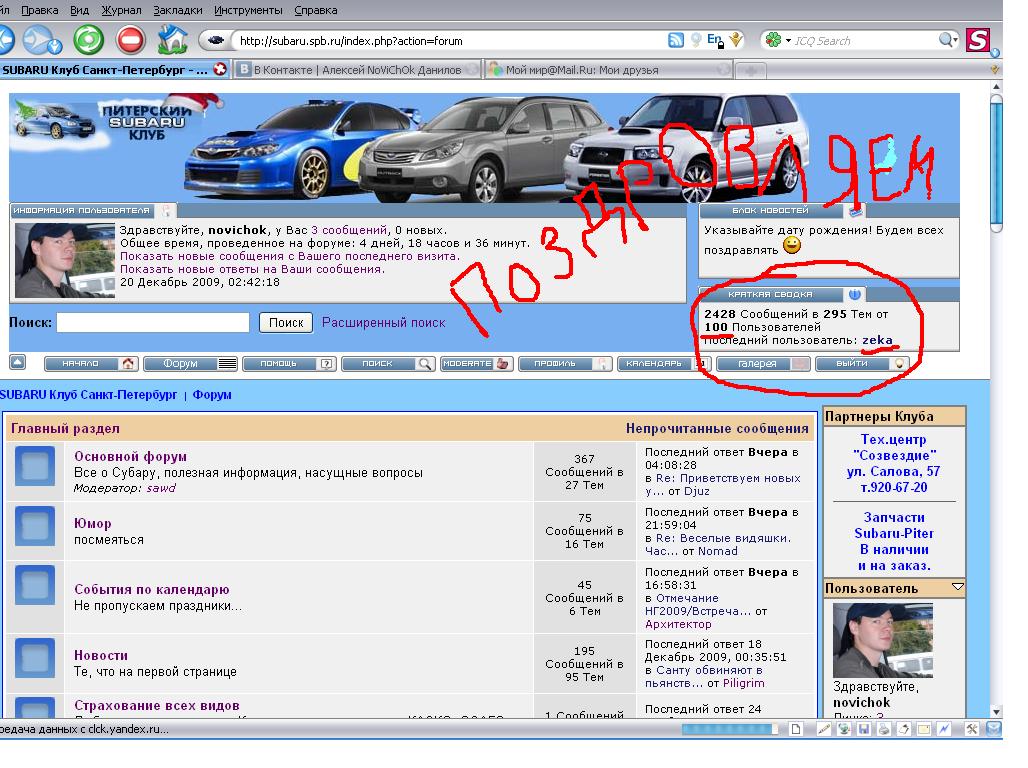Image resolution: width=1028 pixels, height=768 pixels.
Task: Click the smiley emoticon in news block
Action: click(791, 246)
